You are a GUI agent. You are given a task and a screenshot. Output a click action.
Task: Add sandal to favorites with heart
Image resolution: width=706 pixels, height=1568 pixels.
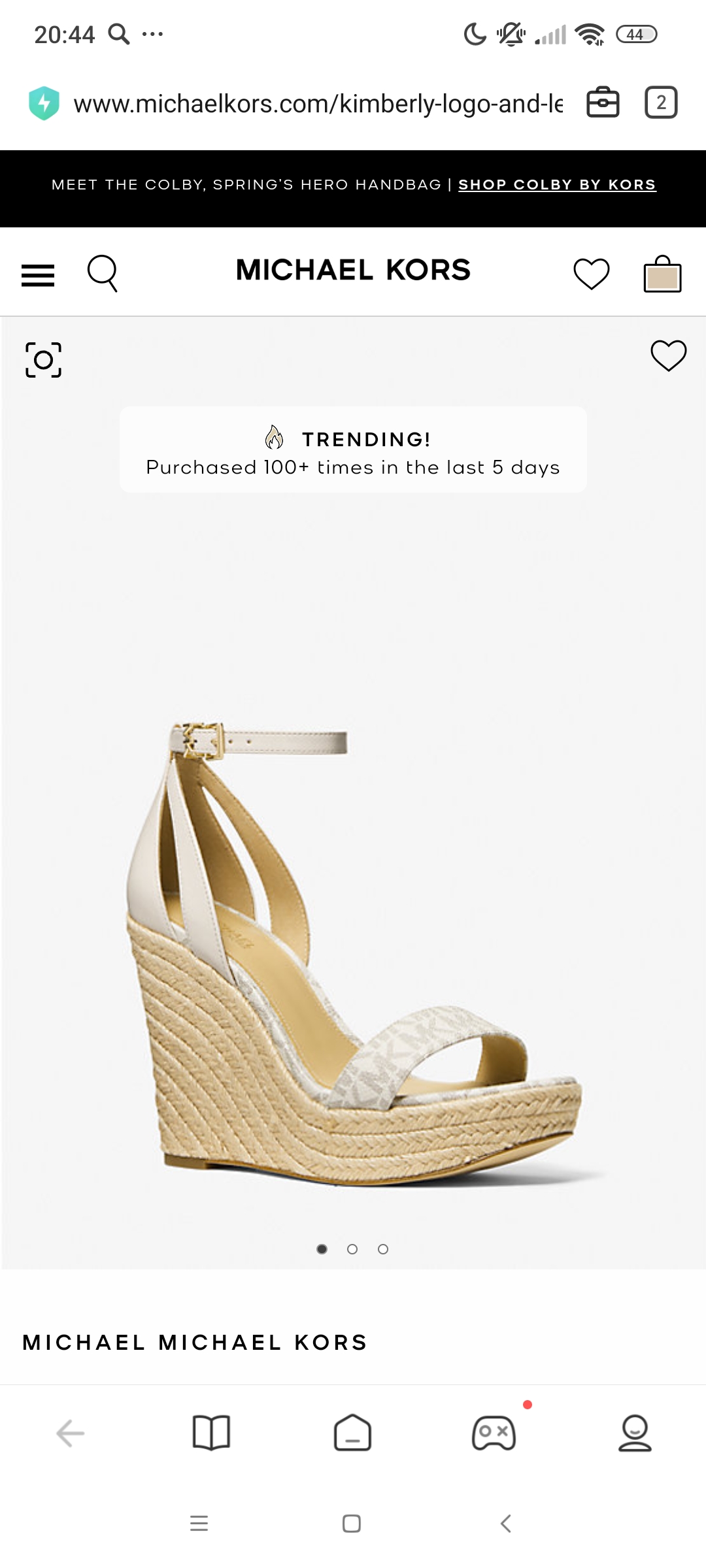669,355
